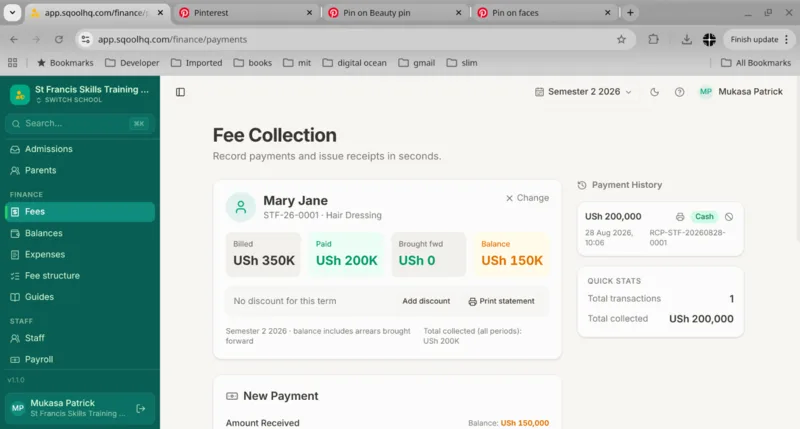Viewport: 800px width, 429px height.
Task: Switch to Pin on faces tab
Action: tap(543, 13)
